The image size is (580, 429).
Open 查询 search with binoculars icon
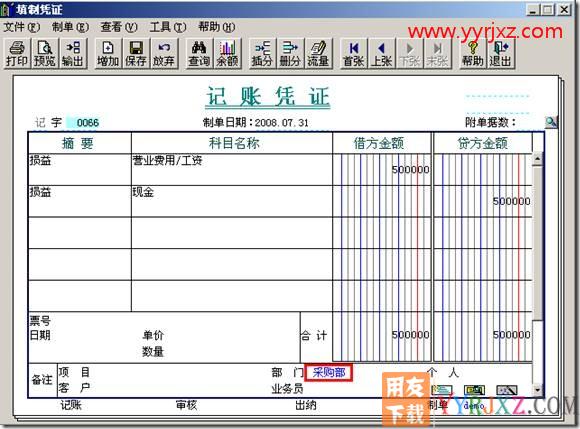(x=199, y=54)
